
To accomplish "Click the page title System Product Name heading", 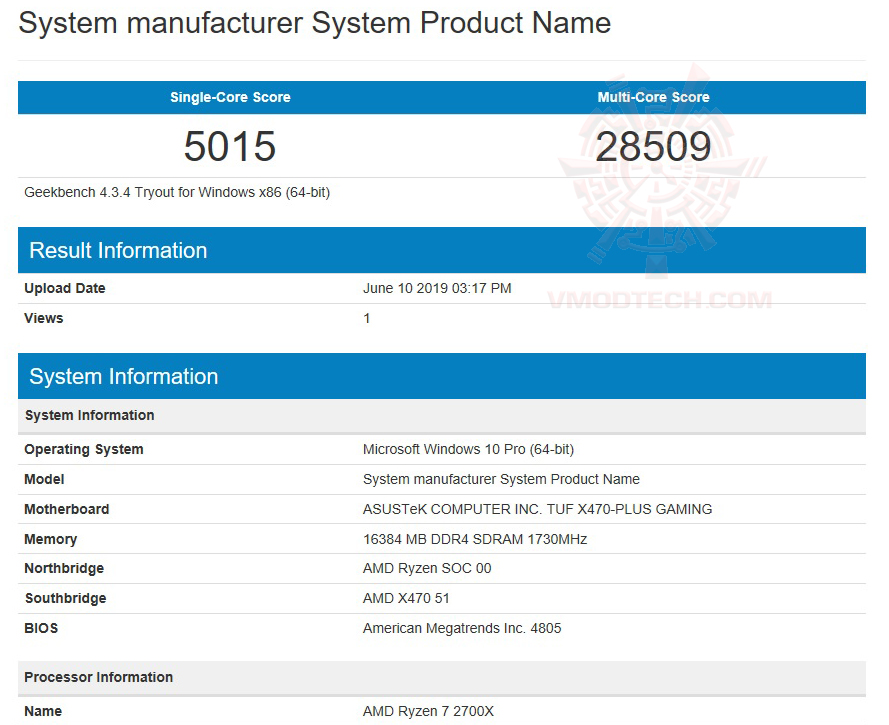I will point(314,23).
